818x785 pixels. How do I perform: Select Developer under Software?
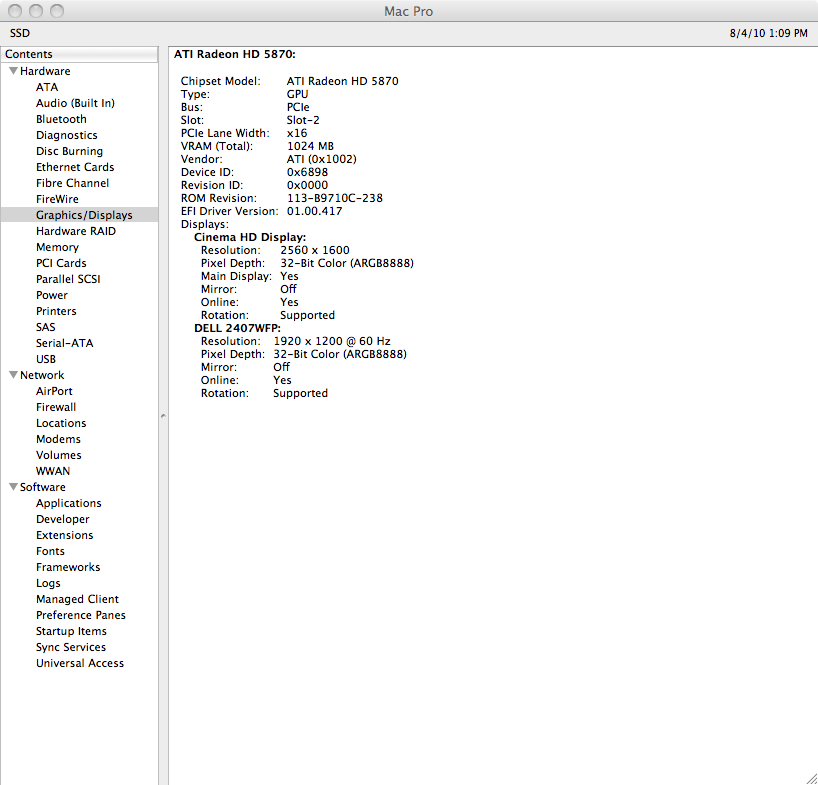pyautogui.click(x=63, y=519)
